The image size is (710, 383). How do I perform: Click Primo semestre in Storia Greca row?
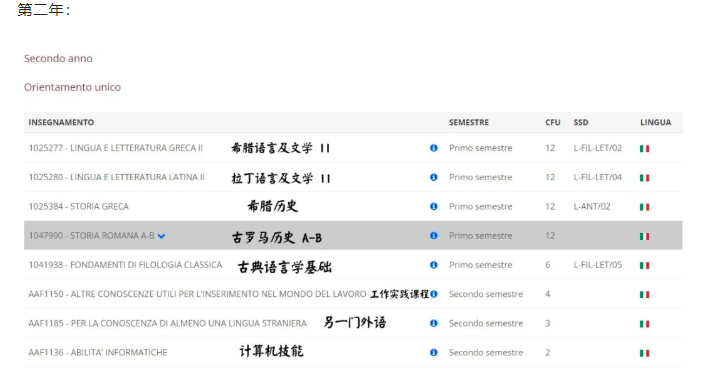[480, 206]
